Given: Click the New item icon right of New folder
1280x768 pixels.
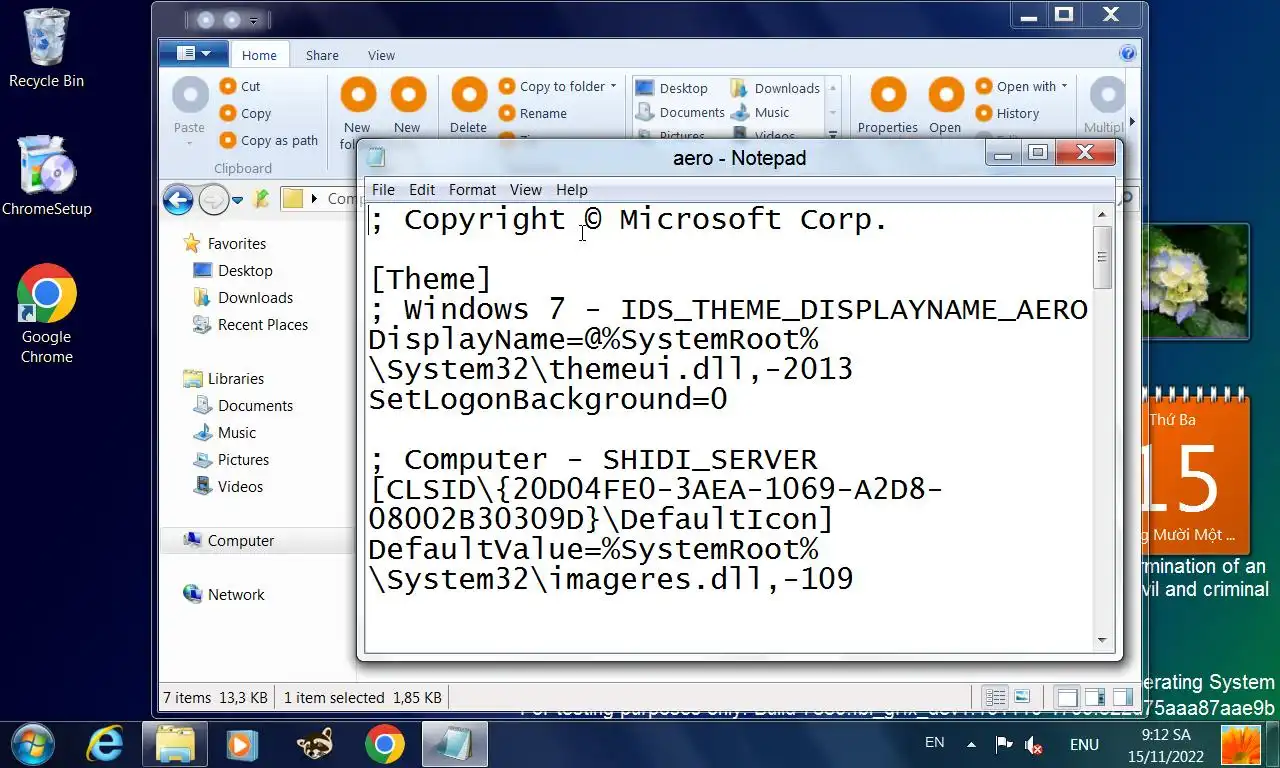Looking at the screenshot, I should click(408, 95).
